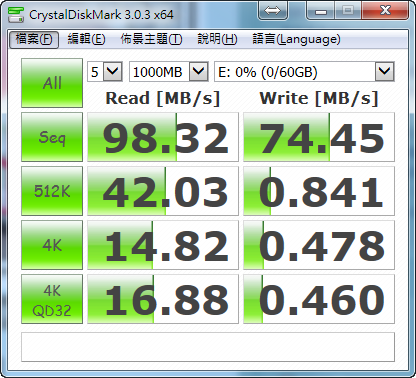Start the 4K QD32 test
This screenshot has height=378, width=416.
[52, 299]
